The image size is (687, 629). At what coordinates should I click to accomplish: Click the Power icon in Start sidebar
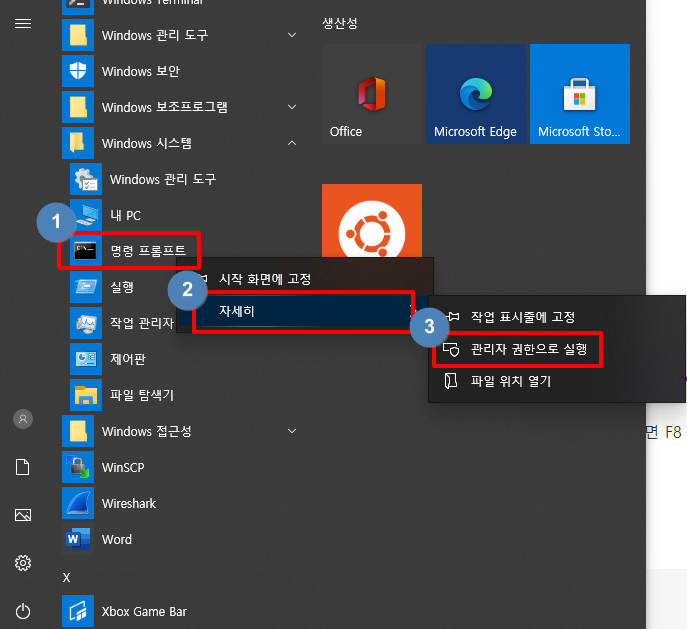23,611
